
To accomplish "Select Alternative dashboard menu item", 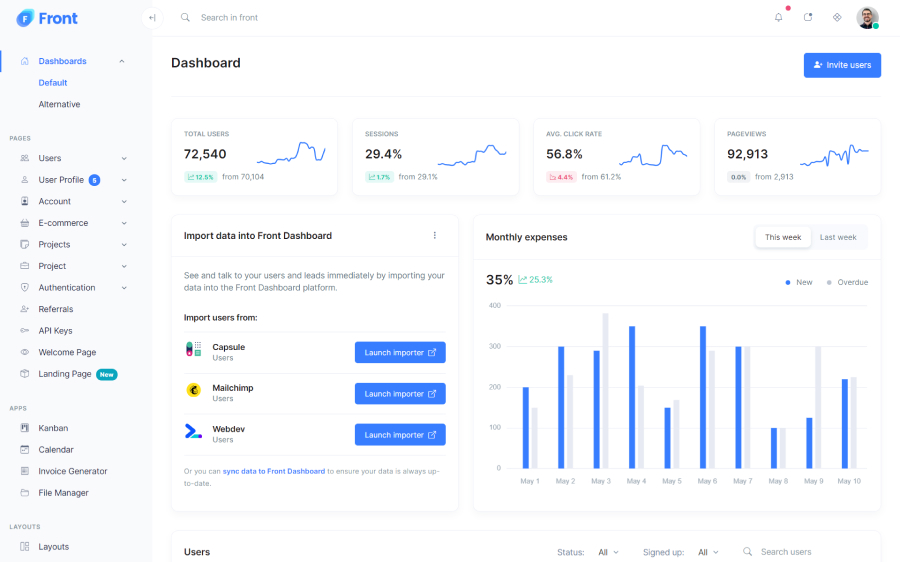I will (59, 104).
